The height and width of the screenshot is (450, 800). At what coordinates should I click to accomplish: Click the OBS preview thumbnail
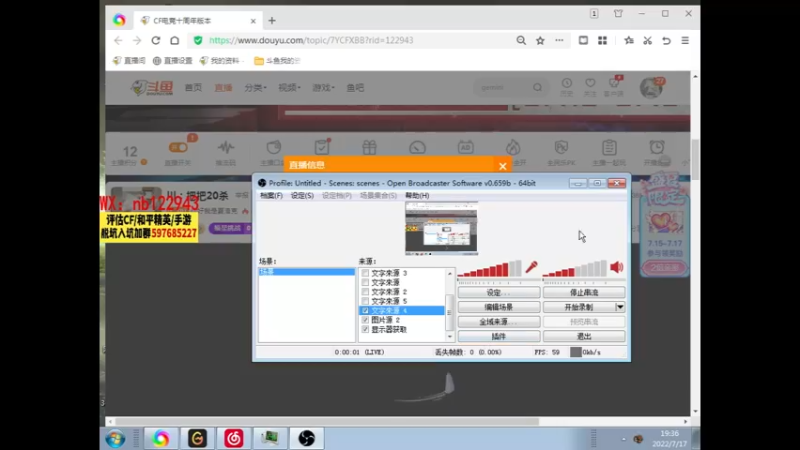[x=441, y=228]
